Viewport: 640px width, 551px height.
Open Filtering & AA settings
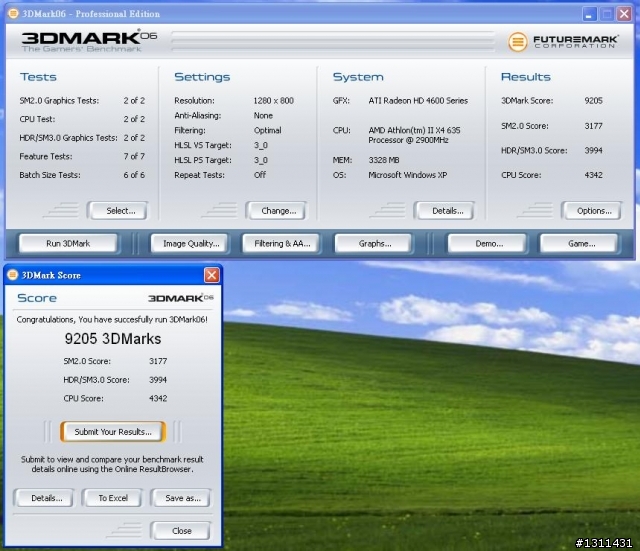282,244
